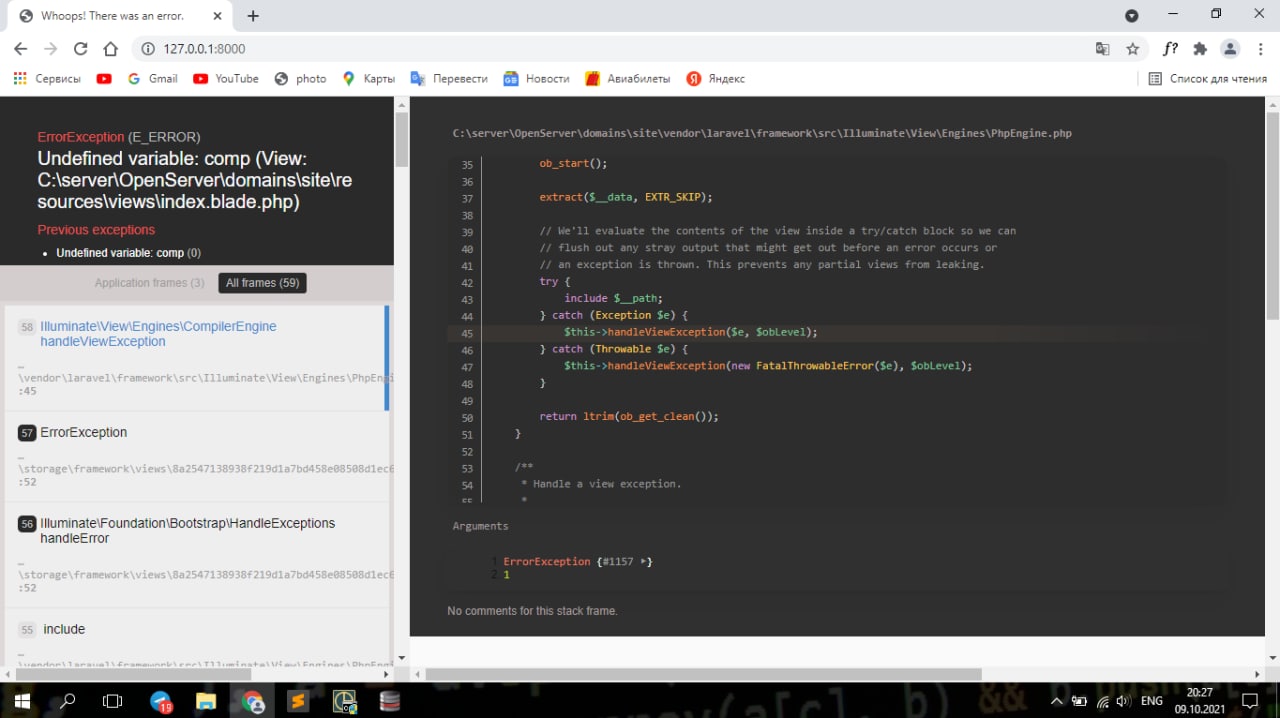The height and width of the screenshot is (718, 1280).
Task: Select the All frames (59) tab
Action: pos(262,283)
